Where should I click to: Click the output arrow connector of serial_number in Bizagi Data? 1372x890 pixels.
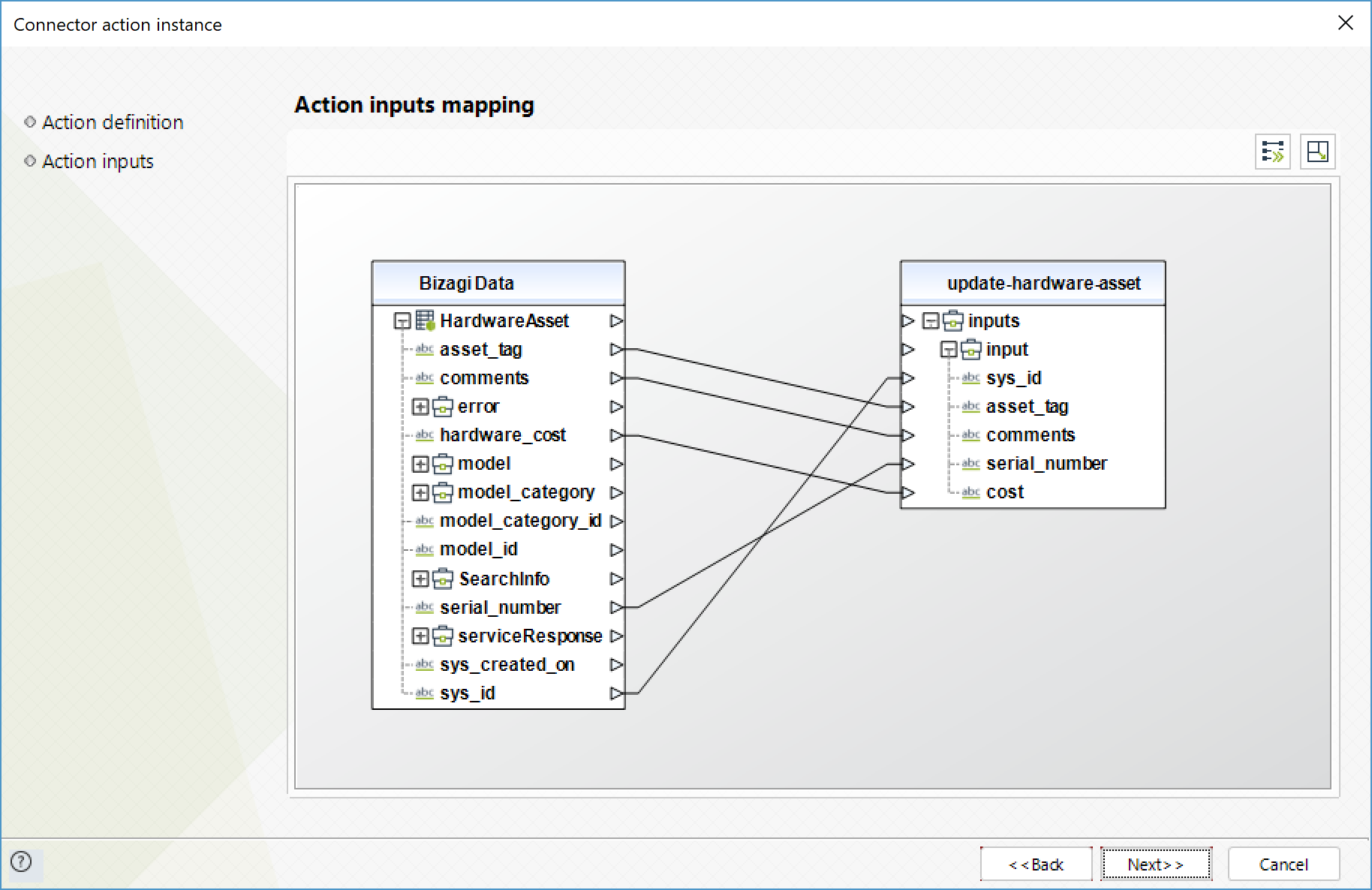pyautogui.click(x=616, y=607)
